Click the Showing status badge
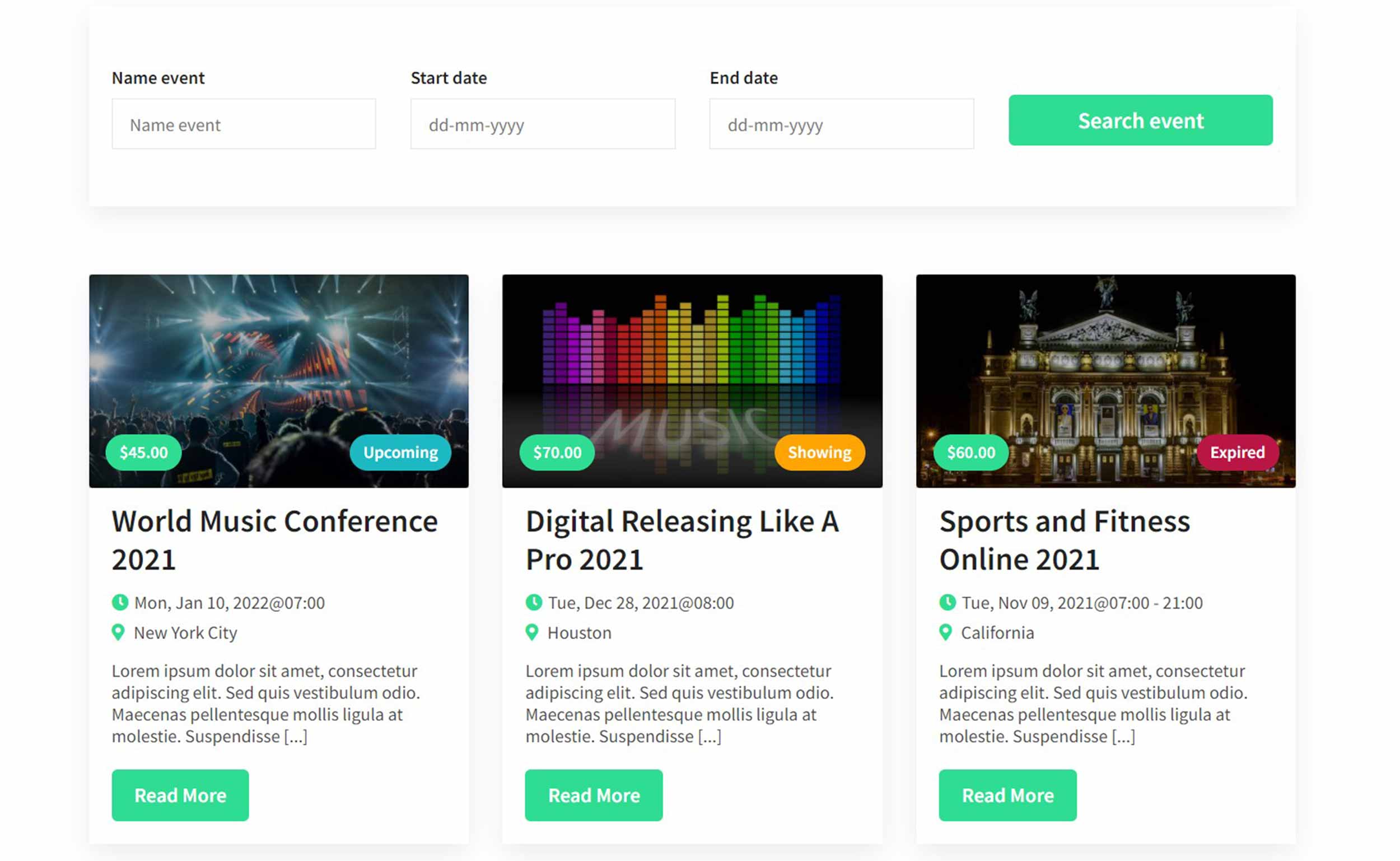 tap(819, 453)
